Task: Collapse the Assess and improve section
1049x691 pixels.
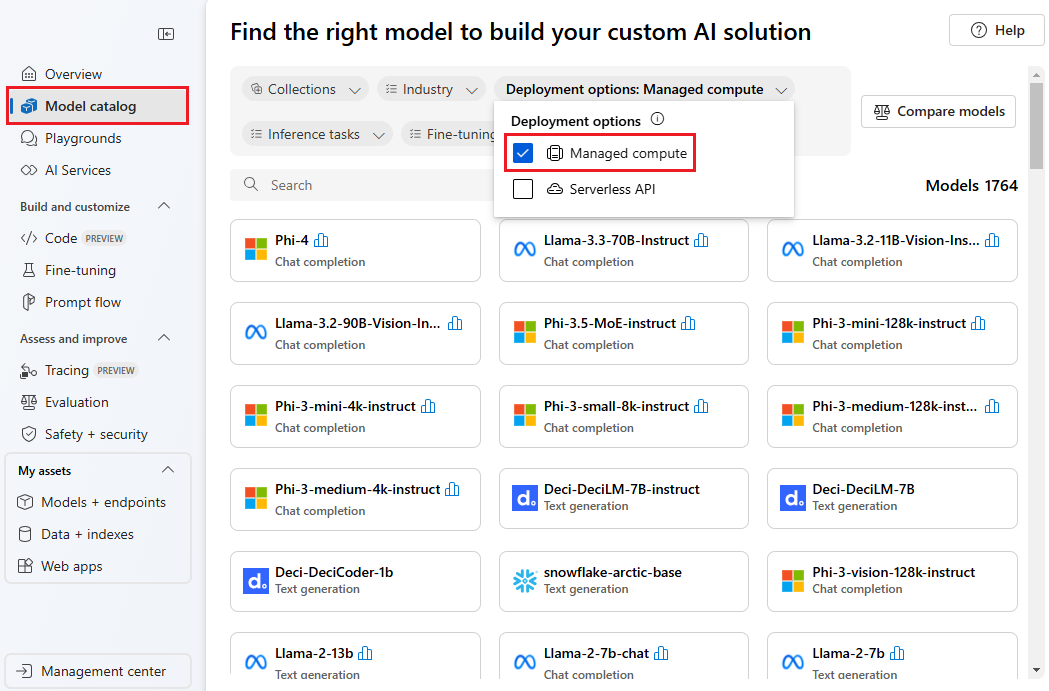Action: pos(164,338)
